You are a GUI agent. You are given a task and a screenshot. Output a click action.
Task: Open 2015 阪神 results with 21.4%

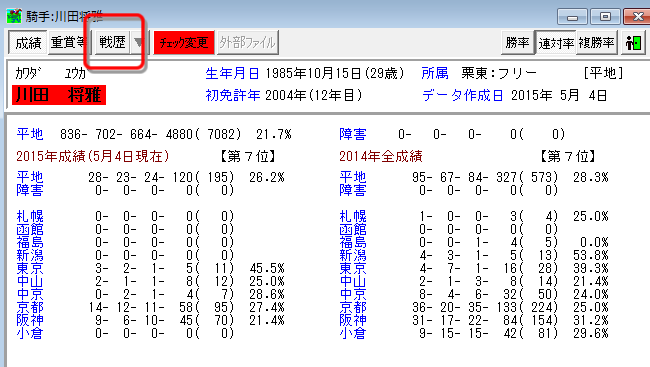(30, 320)
